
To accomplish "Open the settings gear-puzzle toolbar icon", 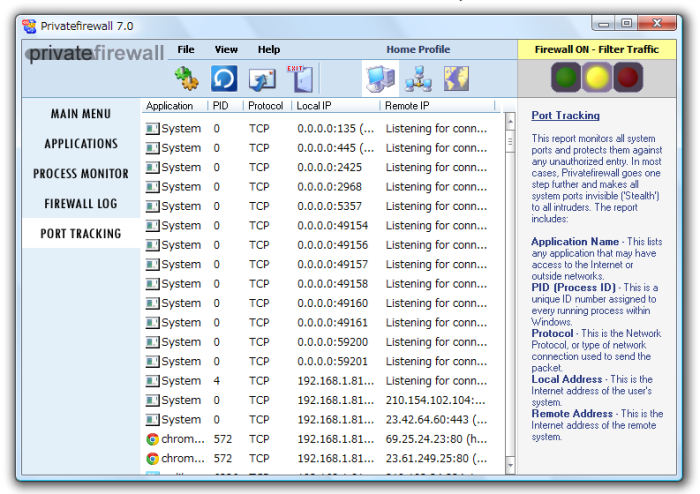I will coord(187,79).
